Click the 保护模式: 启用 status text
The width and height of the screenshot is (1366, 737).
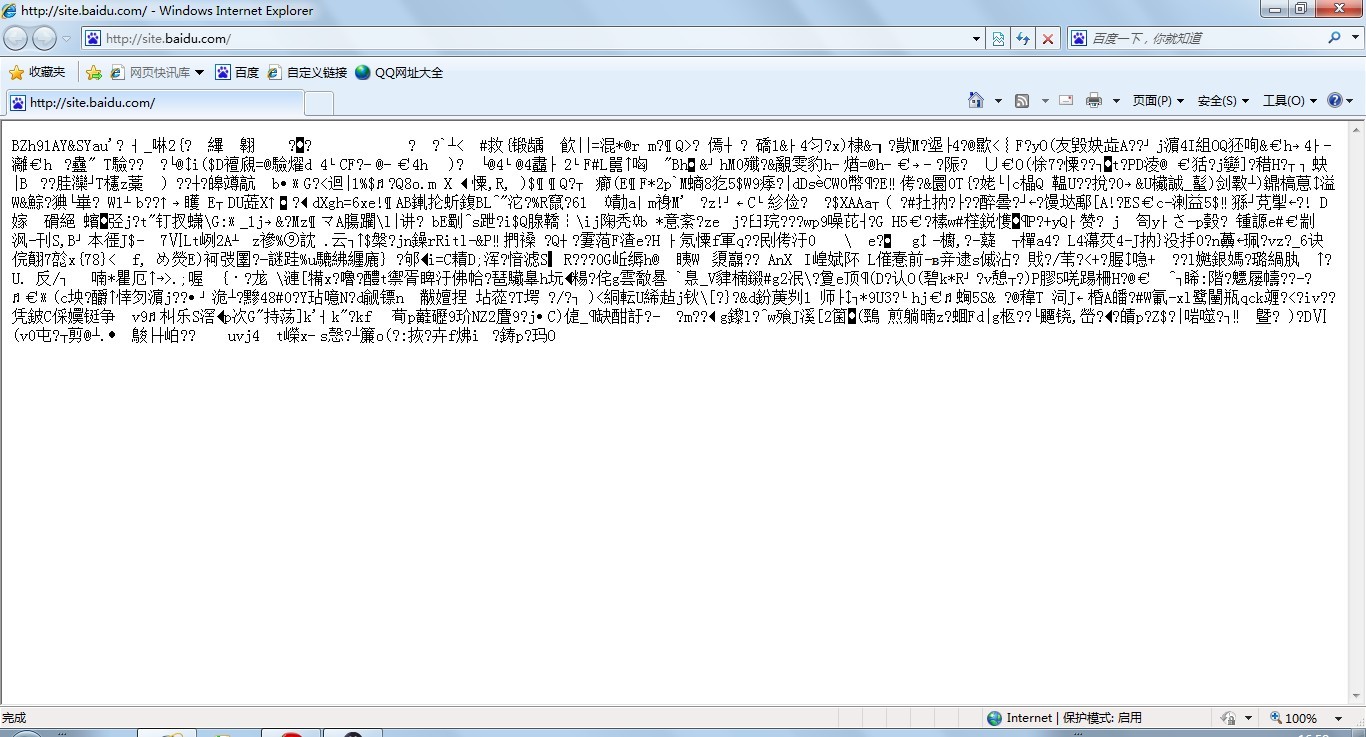(x=1102, y=718)
